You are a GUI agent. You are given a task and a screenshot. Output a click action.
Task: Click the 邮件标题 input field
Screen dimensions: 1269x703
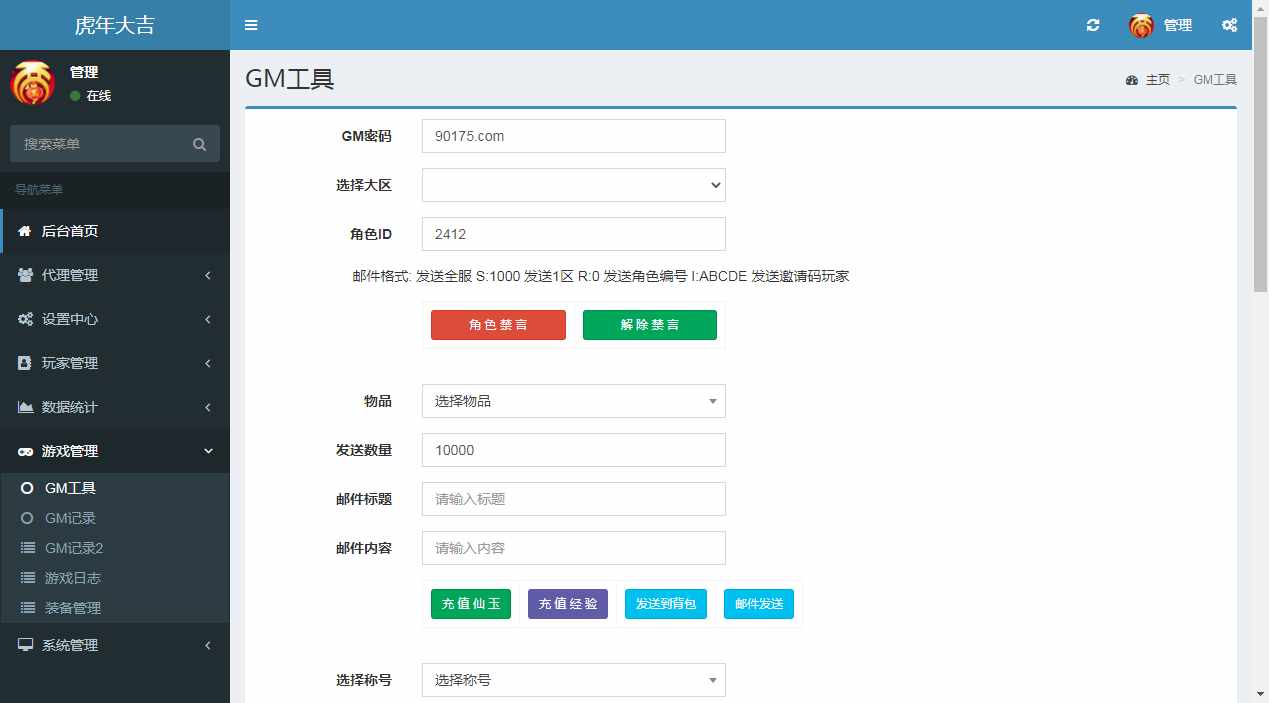[x=573, y=499]
